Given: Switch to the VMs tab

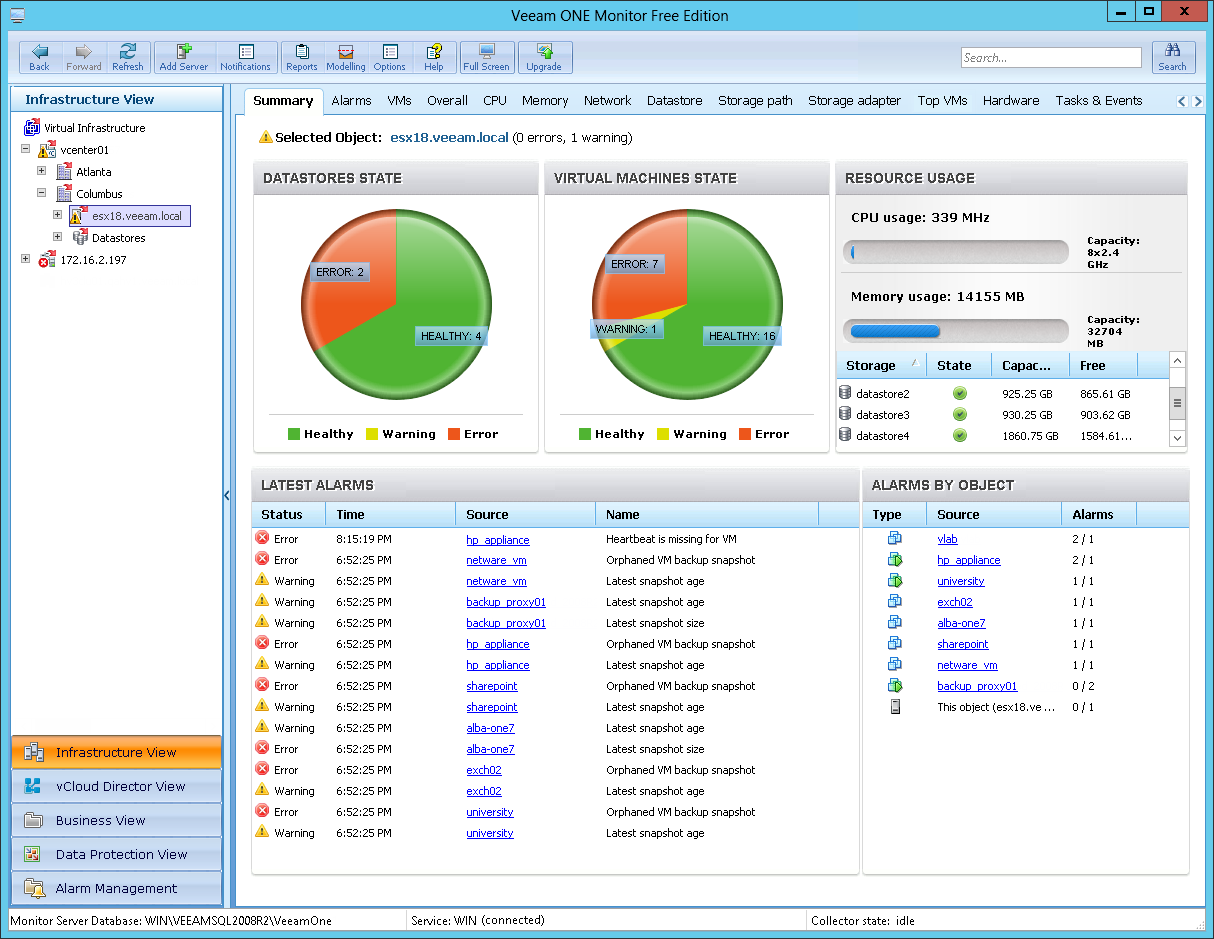Looking at the screenshot, I should click(399, 100).
